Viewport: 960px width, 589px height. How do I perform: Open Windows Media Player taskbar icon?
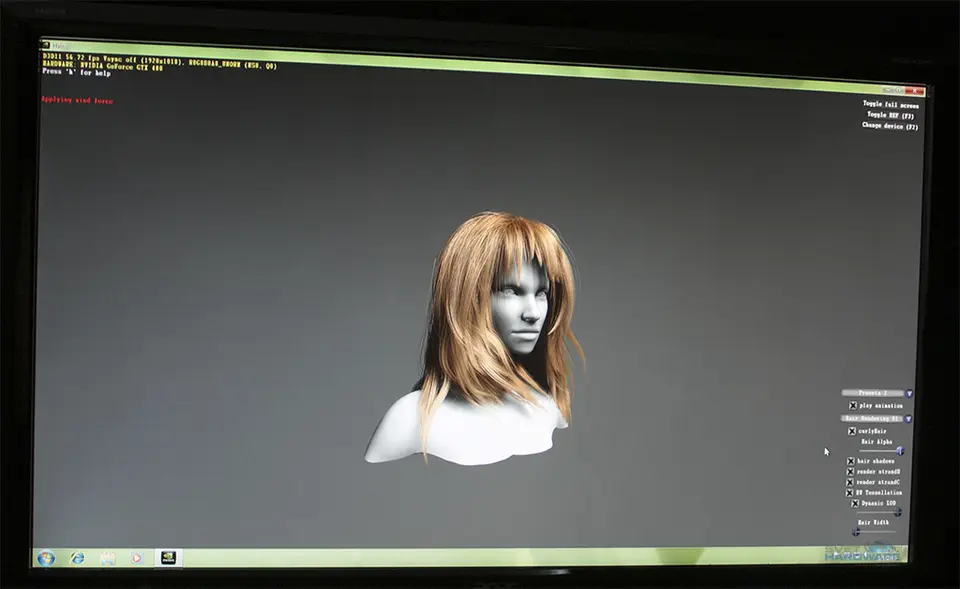(137, 558)
